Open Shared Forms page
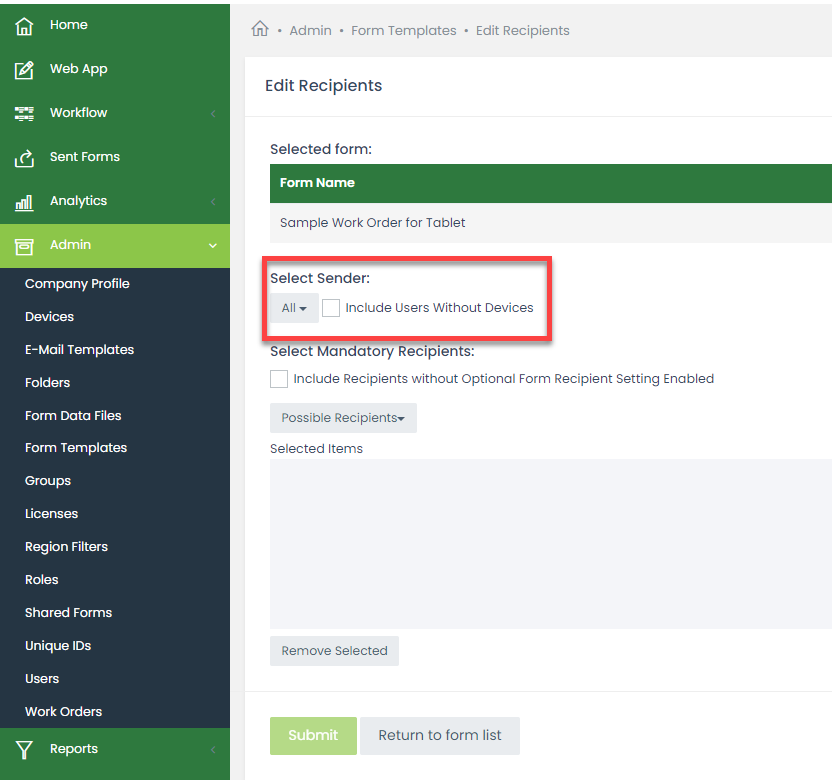 [x=68, y=612]
